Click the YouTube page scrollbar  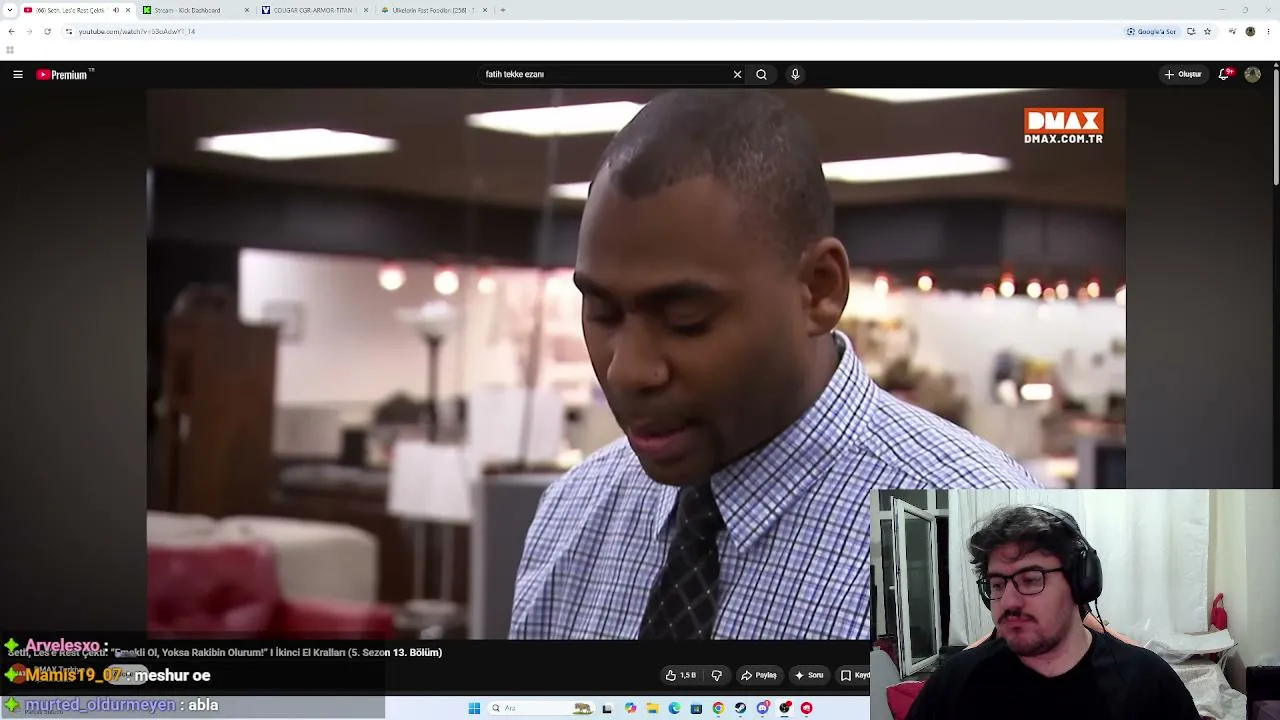(1276, 127)
